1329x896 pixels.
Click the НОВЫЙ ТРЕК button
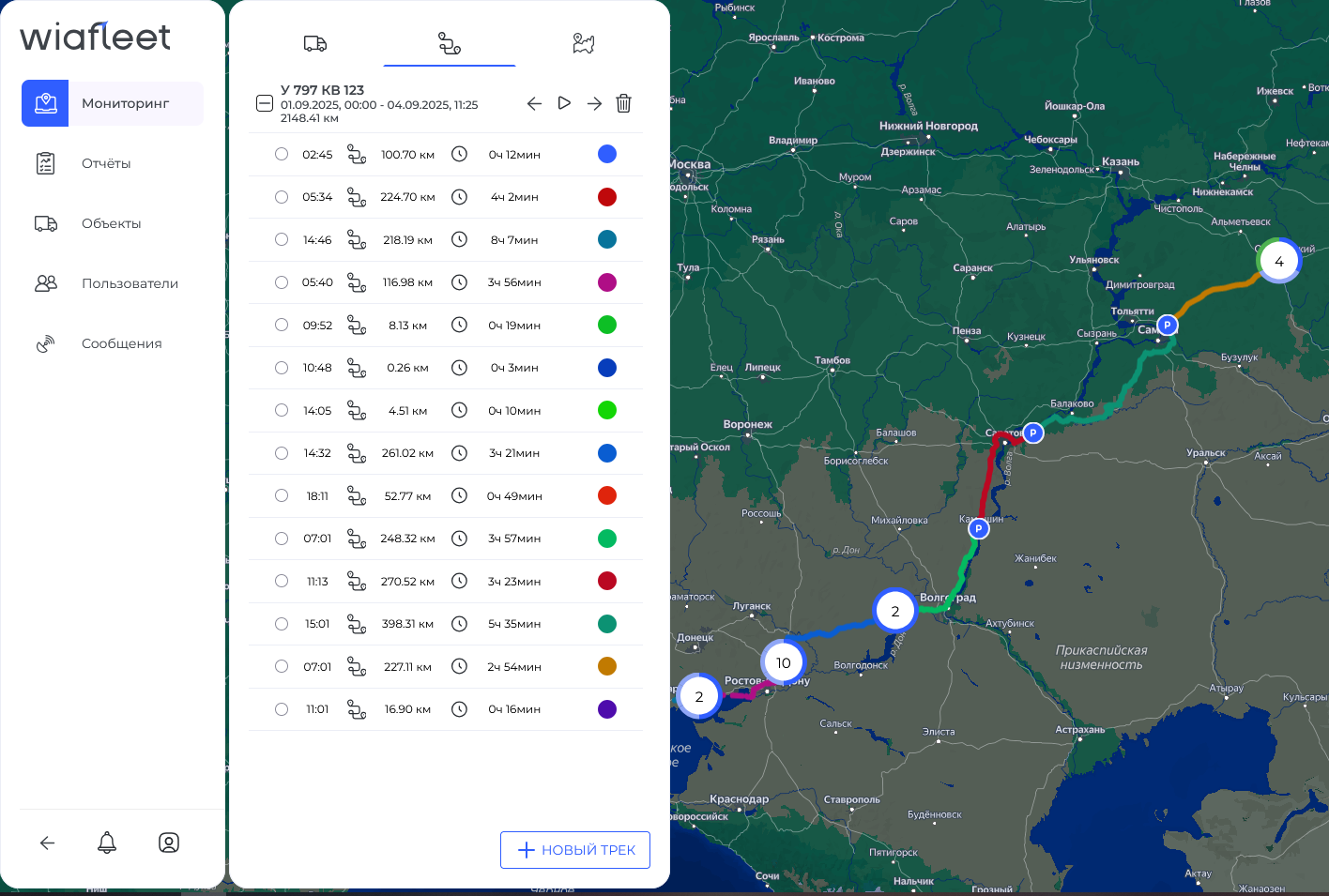click(x=575, y=850)
